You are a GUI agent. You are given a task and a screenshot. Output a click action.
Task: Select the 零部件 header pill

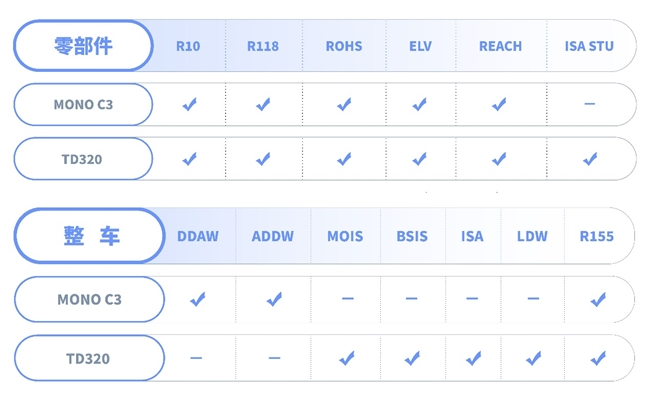pyautogui.click(x=83, y=46)
